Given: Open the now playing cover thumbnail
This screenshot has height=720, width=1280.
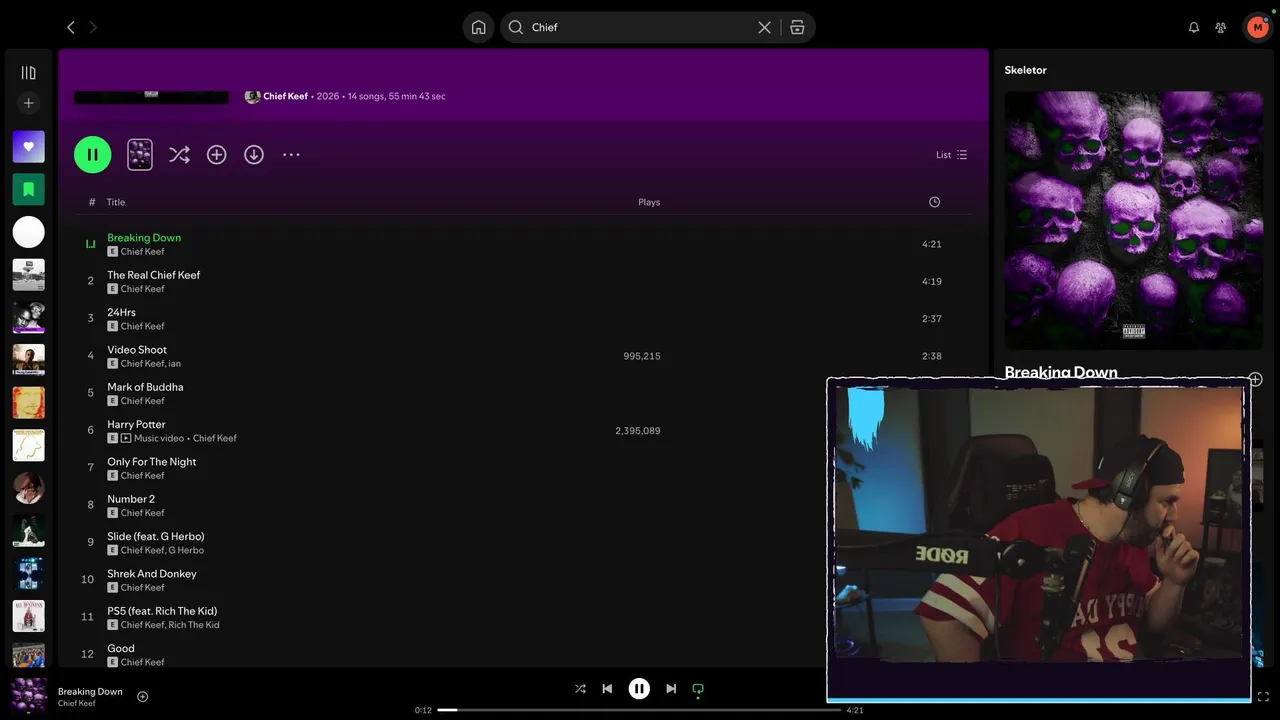Looking at the screenshot, I should click(x=29, y=695).
